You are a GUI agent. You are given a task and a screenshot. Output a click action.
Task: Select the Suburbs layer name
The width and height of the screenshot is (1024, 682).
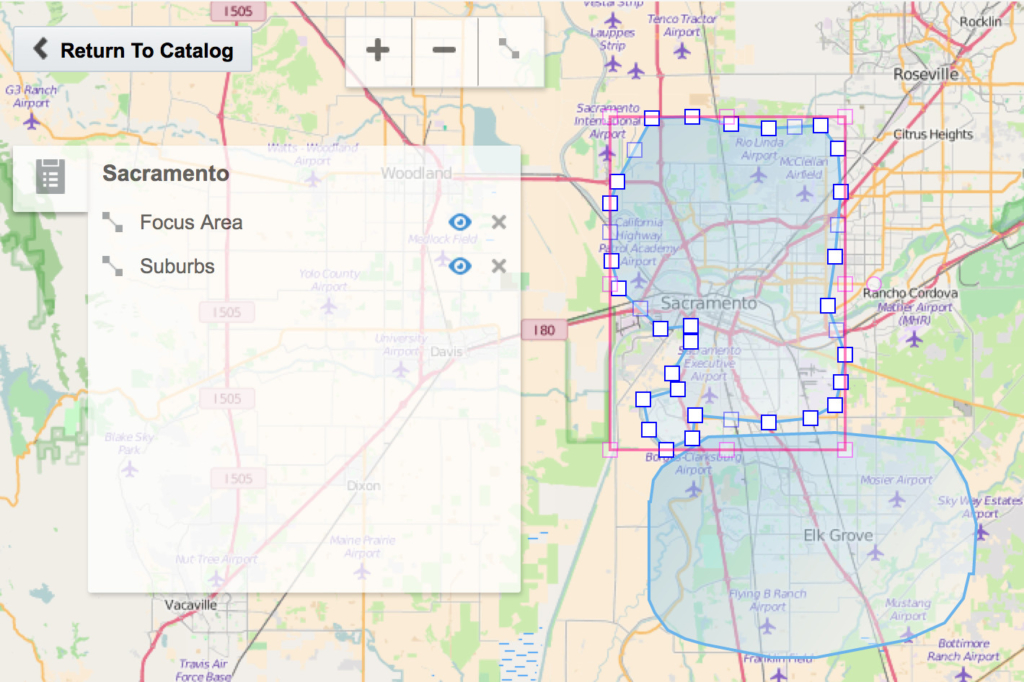click(x=177, y=266)
